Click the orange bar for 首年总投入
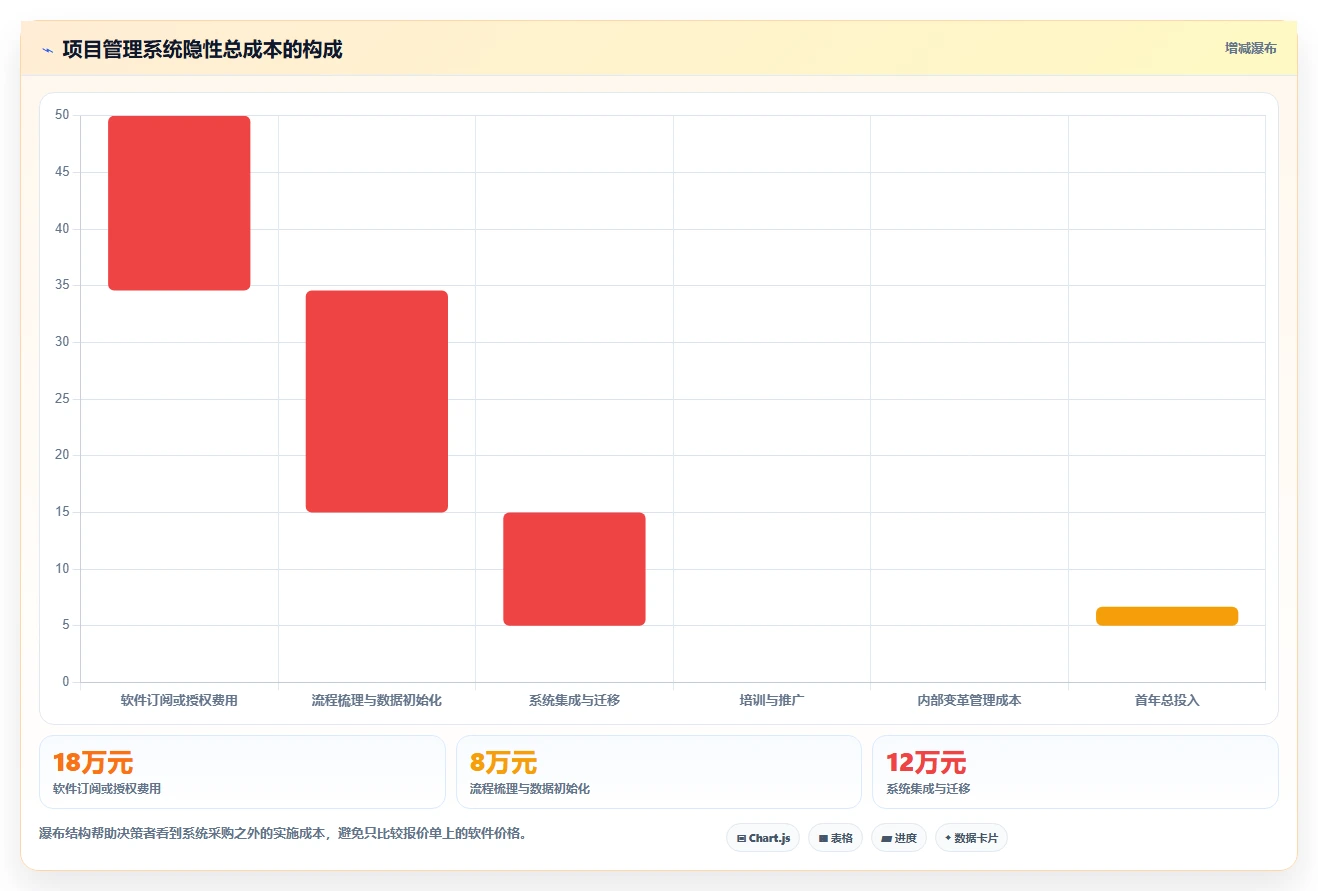This screenshot has height=891, width=1318. click(1167, 616)
